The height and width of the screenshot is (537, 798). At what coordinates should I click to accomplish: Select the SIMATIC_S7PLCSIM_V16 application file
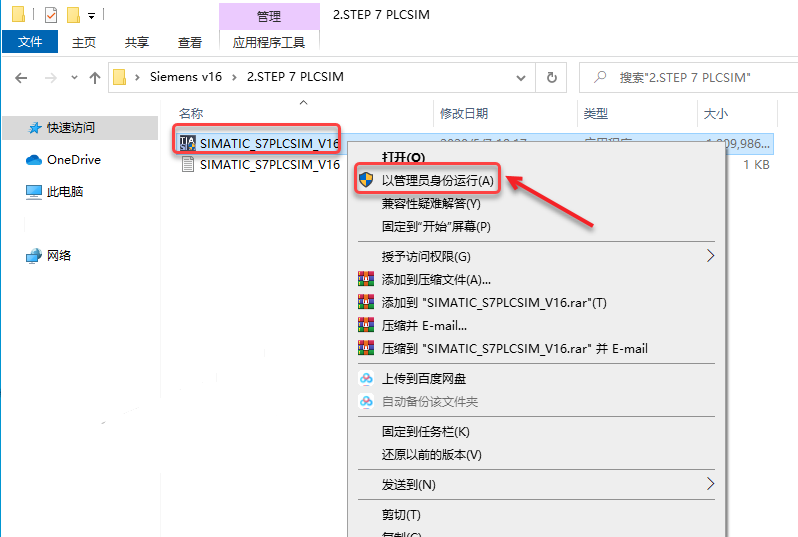270,144
